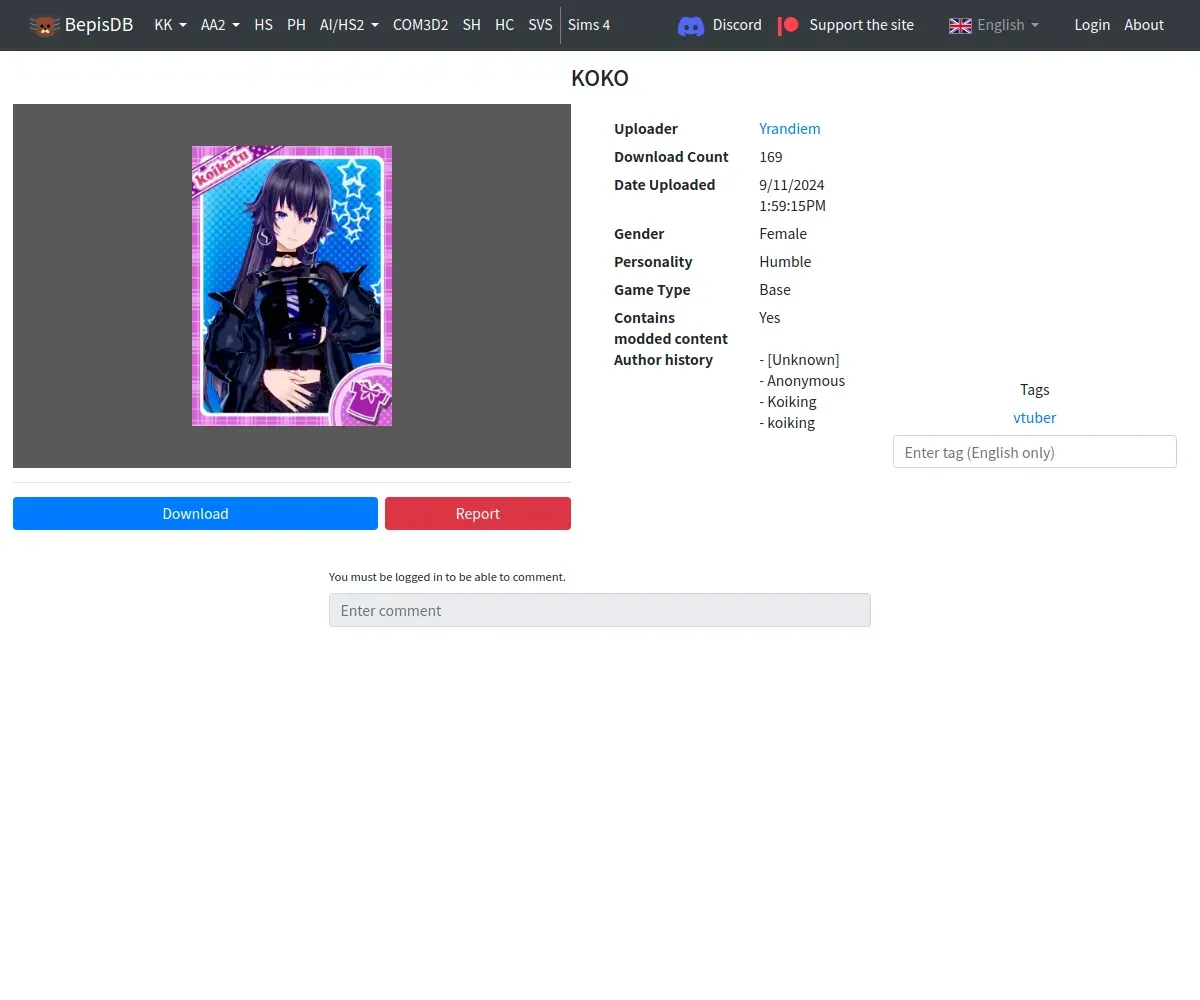Click Support the site link
The height and width of the screenshot is (1000, 1200).
click(x=861, y=25)
